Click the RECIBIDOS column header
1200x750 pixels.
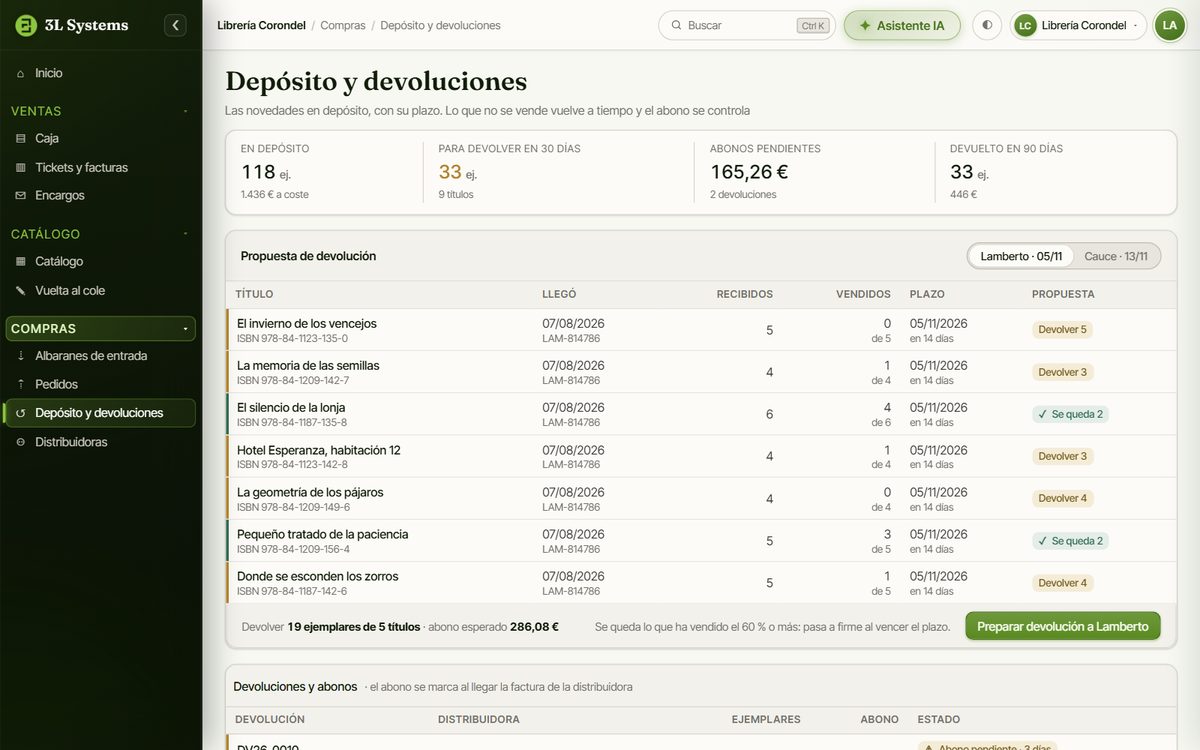[745, 294]
